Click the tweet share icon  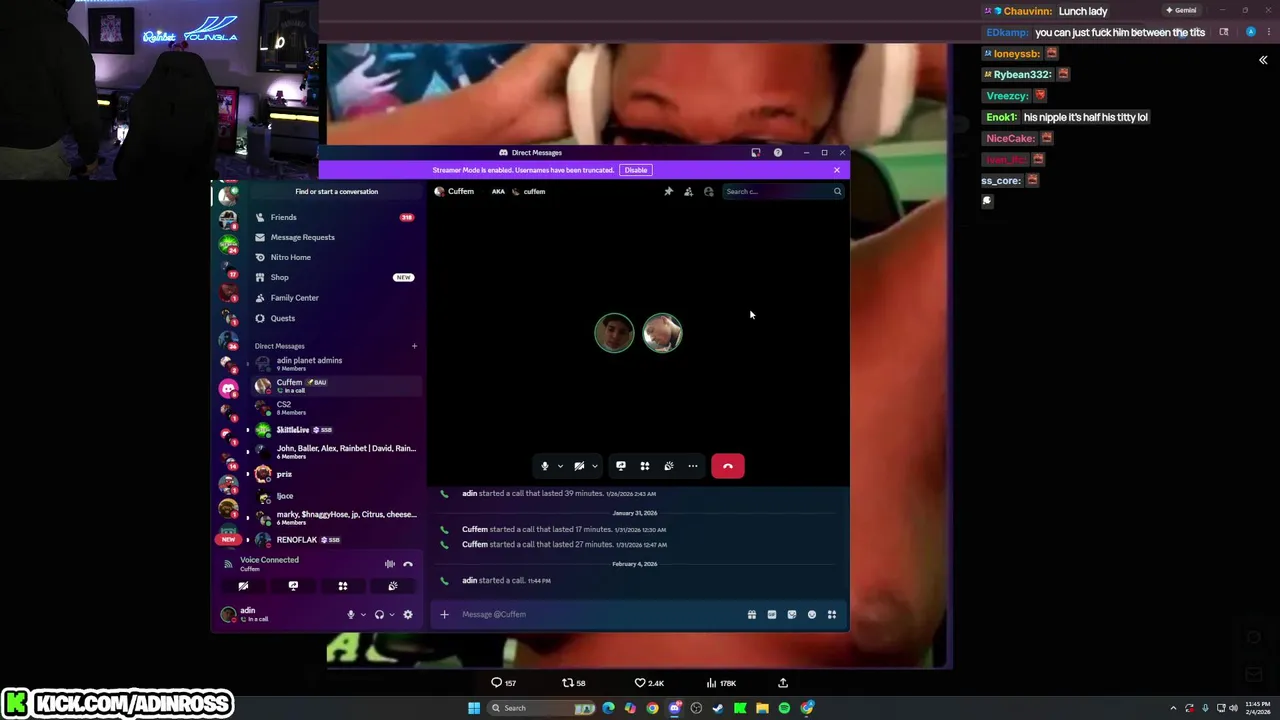(783, 683)
